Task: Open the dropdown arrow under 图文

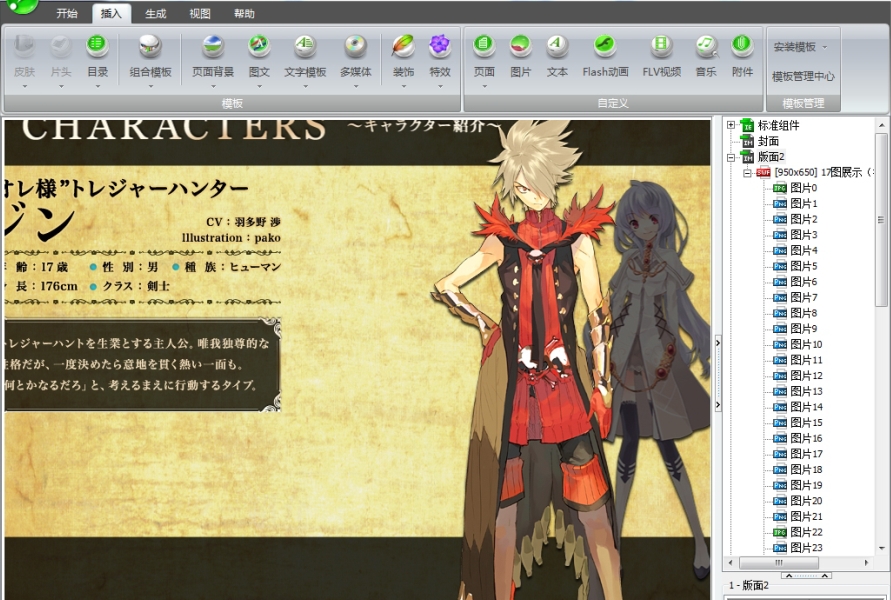Action: pyautogui.click(x=259, y=86)
